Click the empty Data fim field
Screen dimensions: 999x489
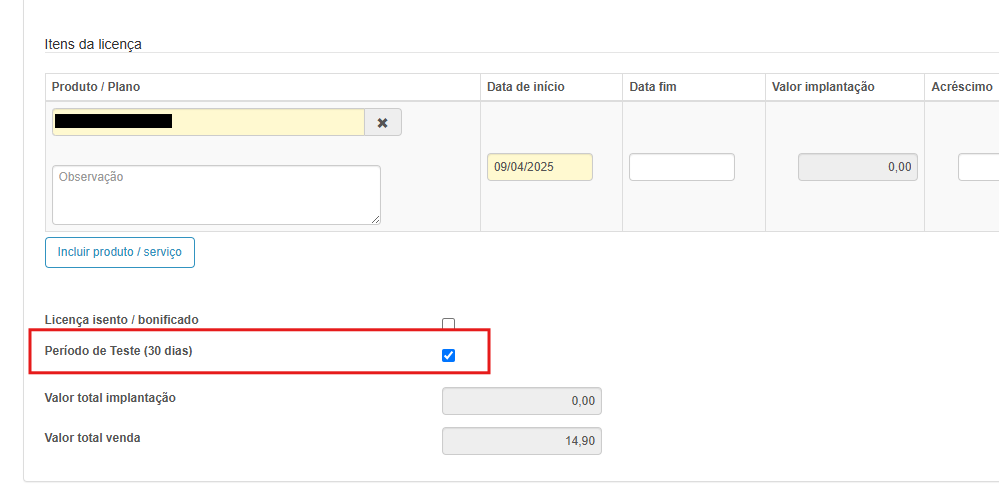(x=681, y=167)
